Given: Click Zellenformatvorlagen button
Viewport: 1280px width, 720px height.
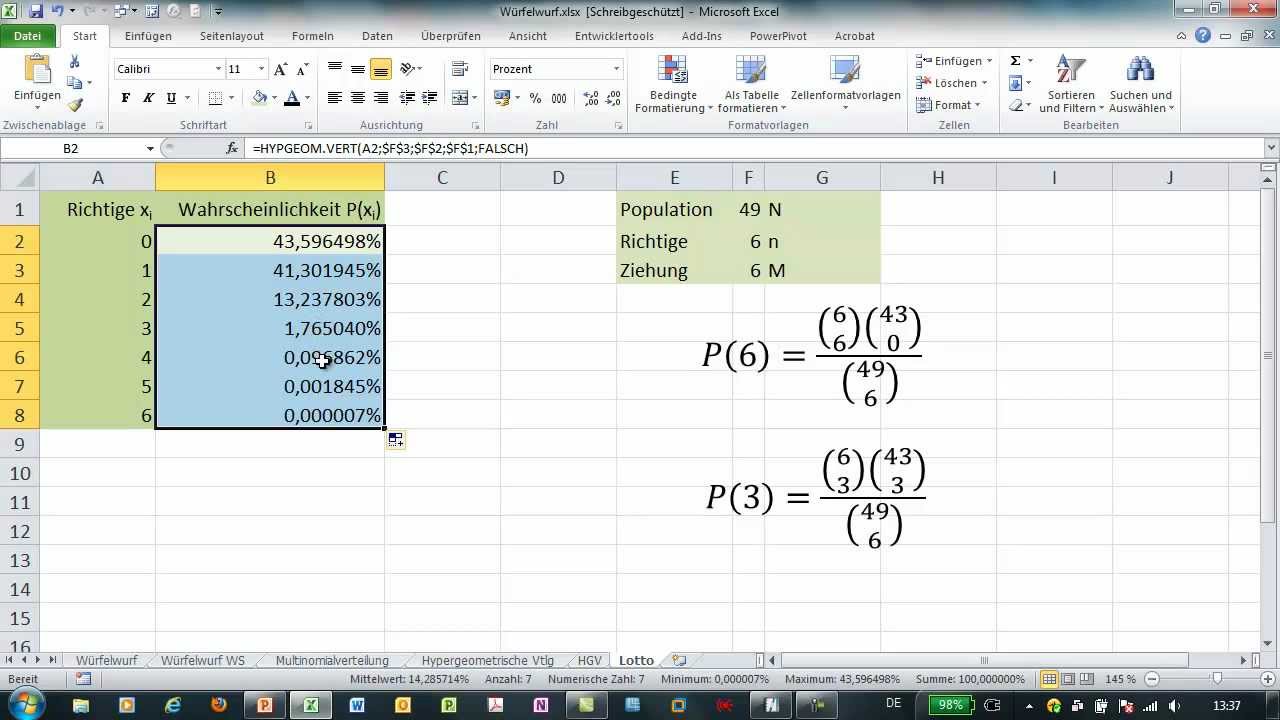Looking at the screenshot, I should coord(845,86).
